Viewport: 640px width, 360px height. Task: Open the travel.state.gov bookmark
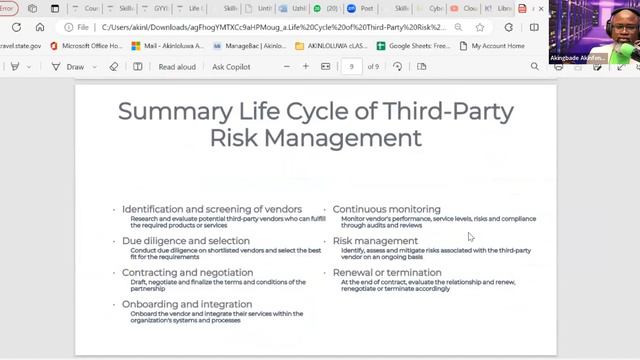pos(20,46)
